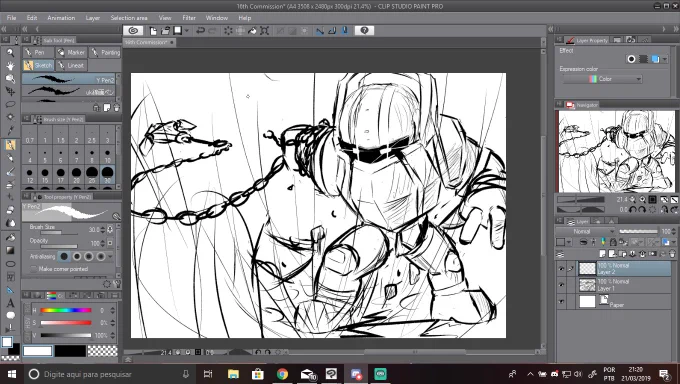
Task: Click the black sub color swatch
Action: [x=70, y=351]
